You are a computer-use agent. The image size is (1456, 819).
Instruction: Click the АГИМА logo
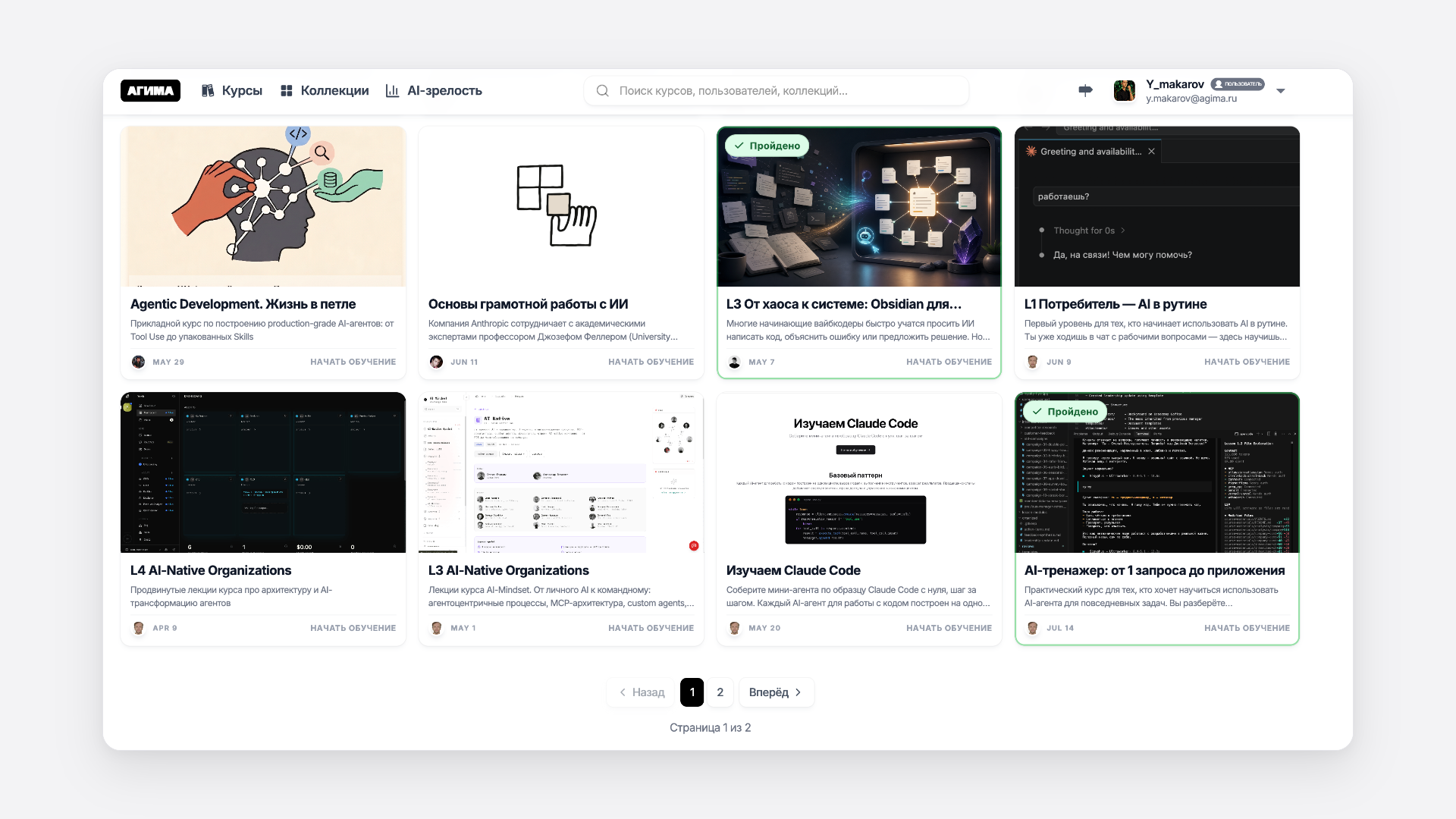[150, 90]
